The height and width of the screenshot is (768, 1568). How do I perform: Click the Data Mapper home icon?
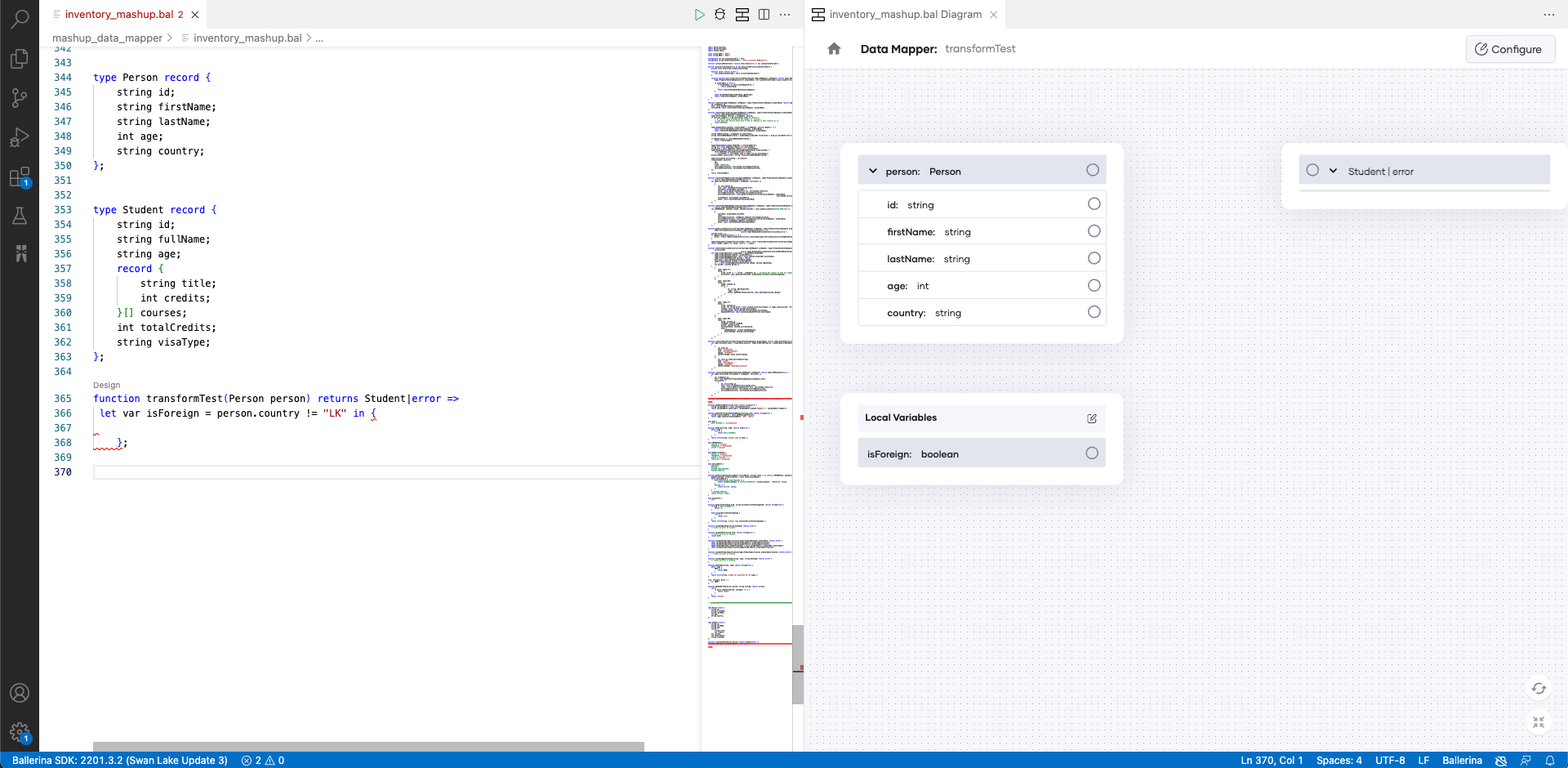(x=834, y=48)
